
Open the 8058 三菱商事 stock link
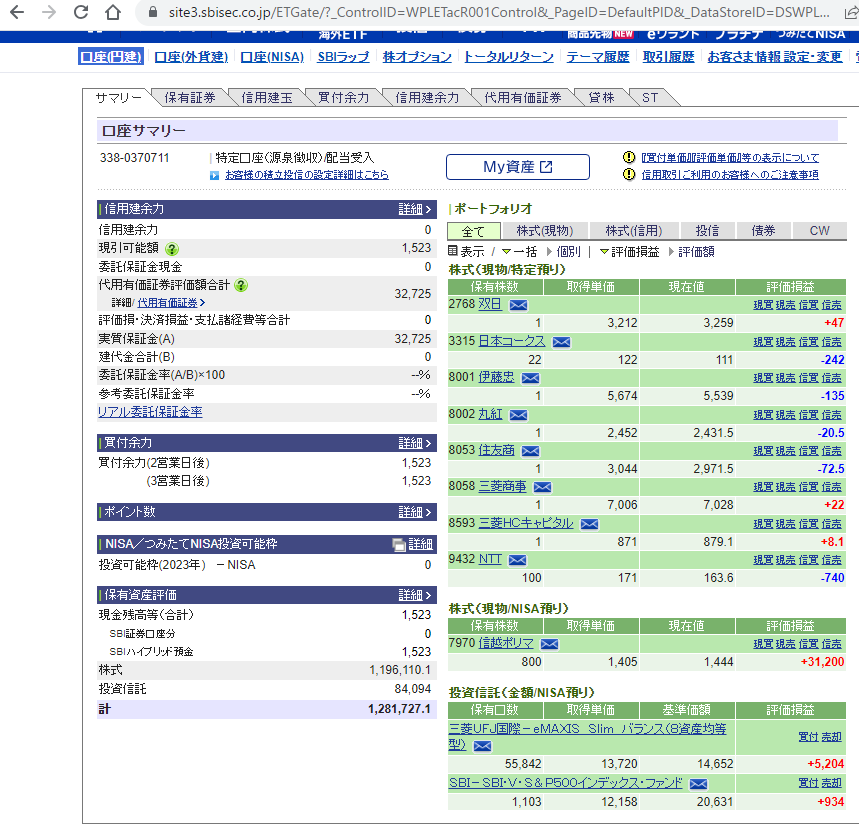click(x=502, y=486)
